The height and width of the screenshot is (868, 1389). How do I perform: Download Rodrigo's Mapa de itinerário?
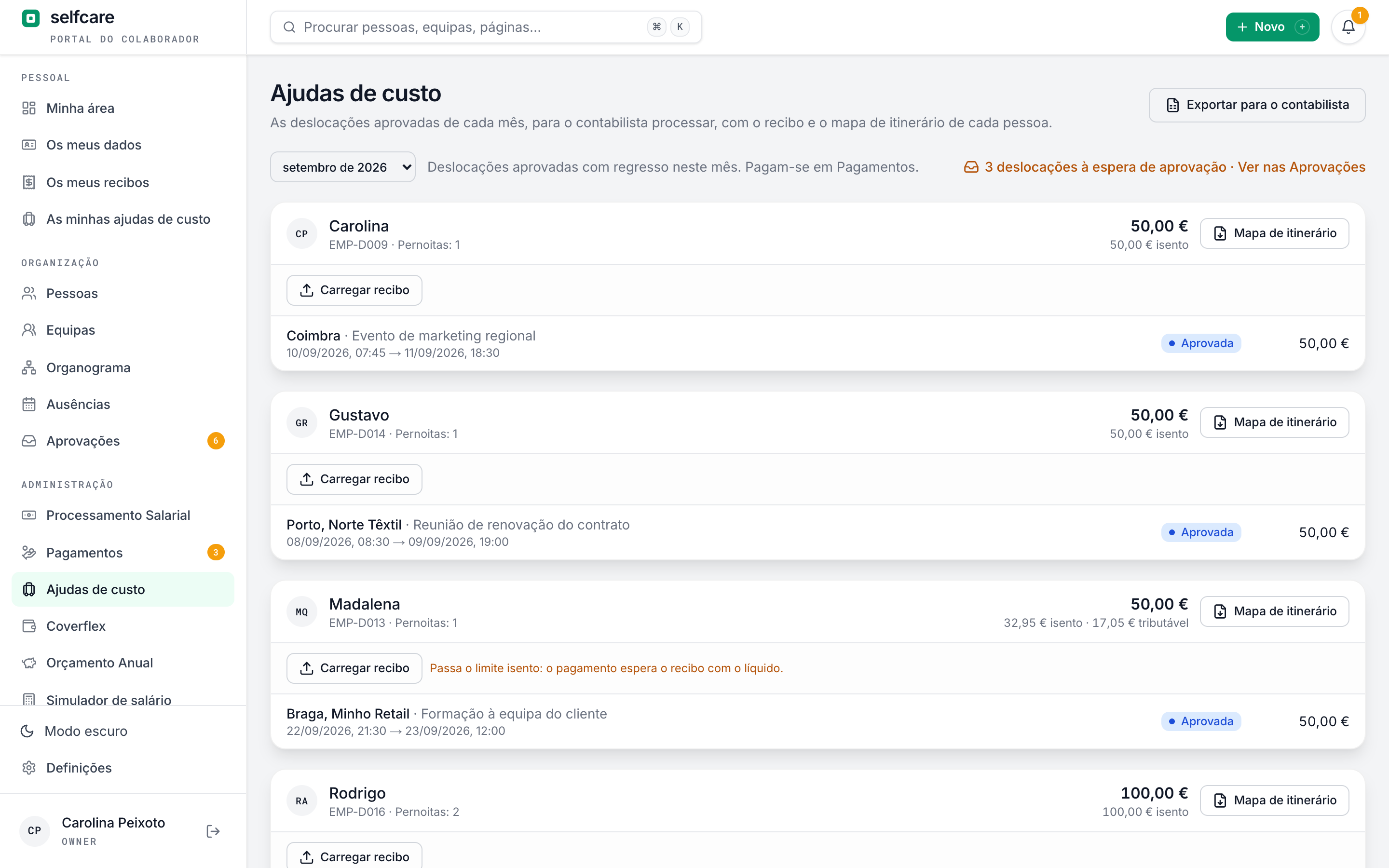1274,800
